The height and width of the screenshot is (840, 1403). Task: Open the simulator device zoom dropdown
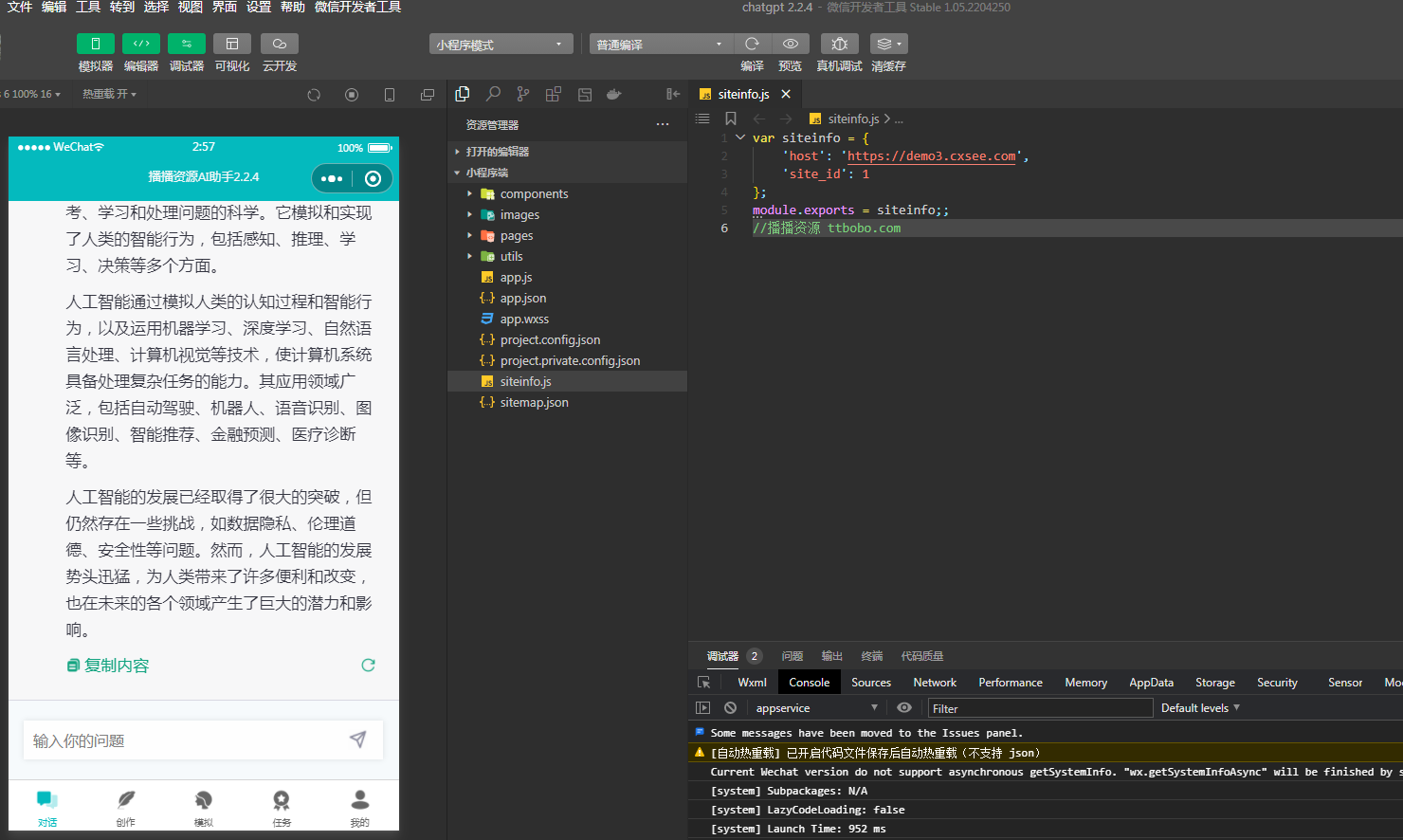tap(32, 94)
